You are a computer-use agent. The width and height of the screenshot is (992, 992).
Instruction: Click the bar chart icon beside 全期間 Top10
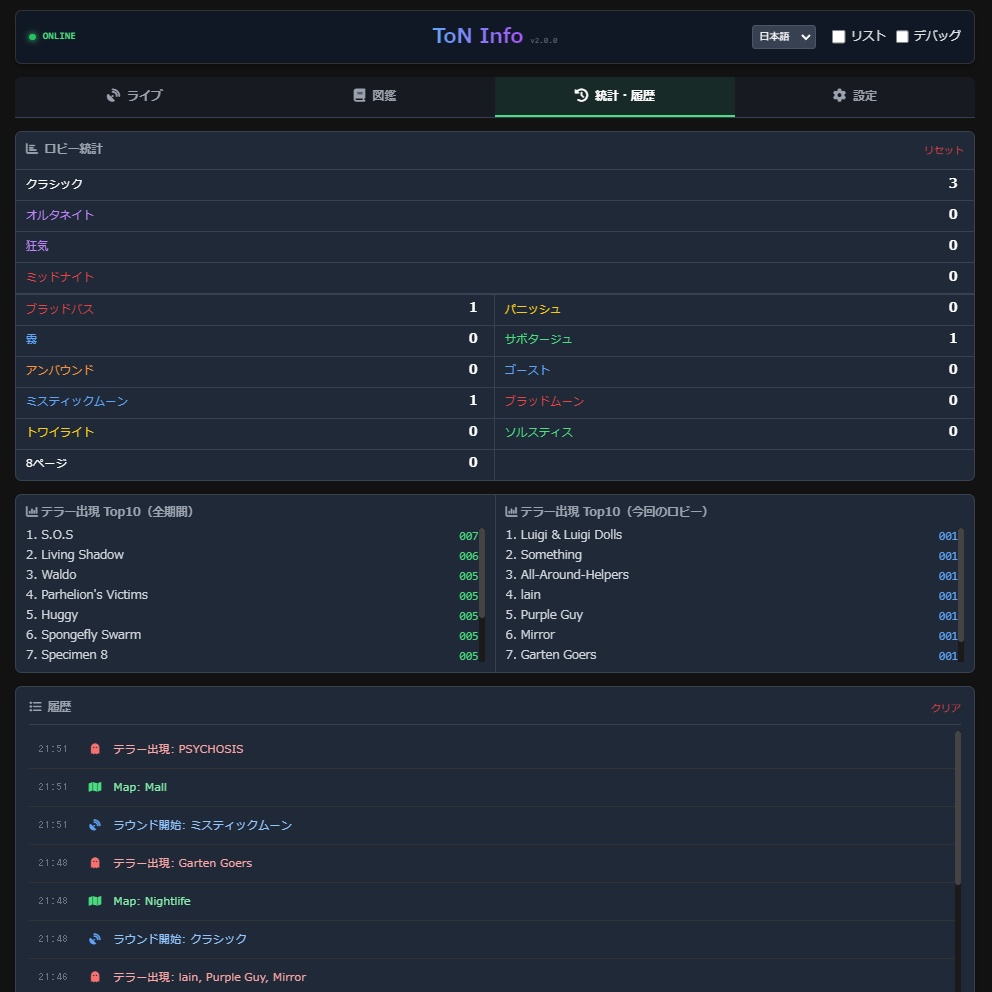[32, 511]
